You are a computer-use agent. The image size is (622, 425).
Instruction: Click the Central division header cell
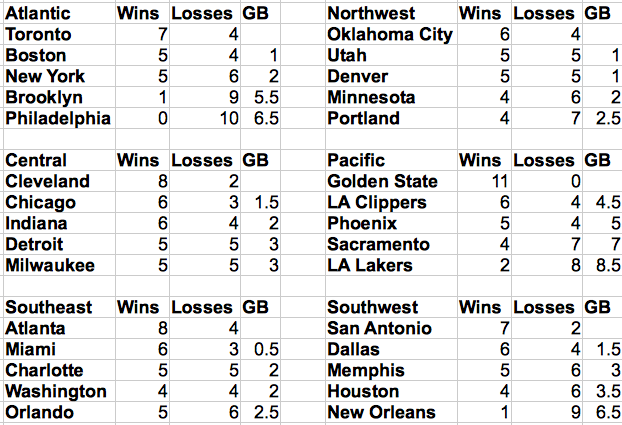[36, 160]
